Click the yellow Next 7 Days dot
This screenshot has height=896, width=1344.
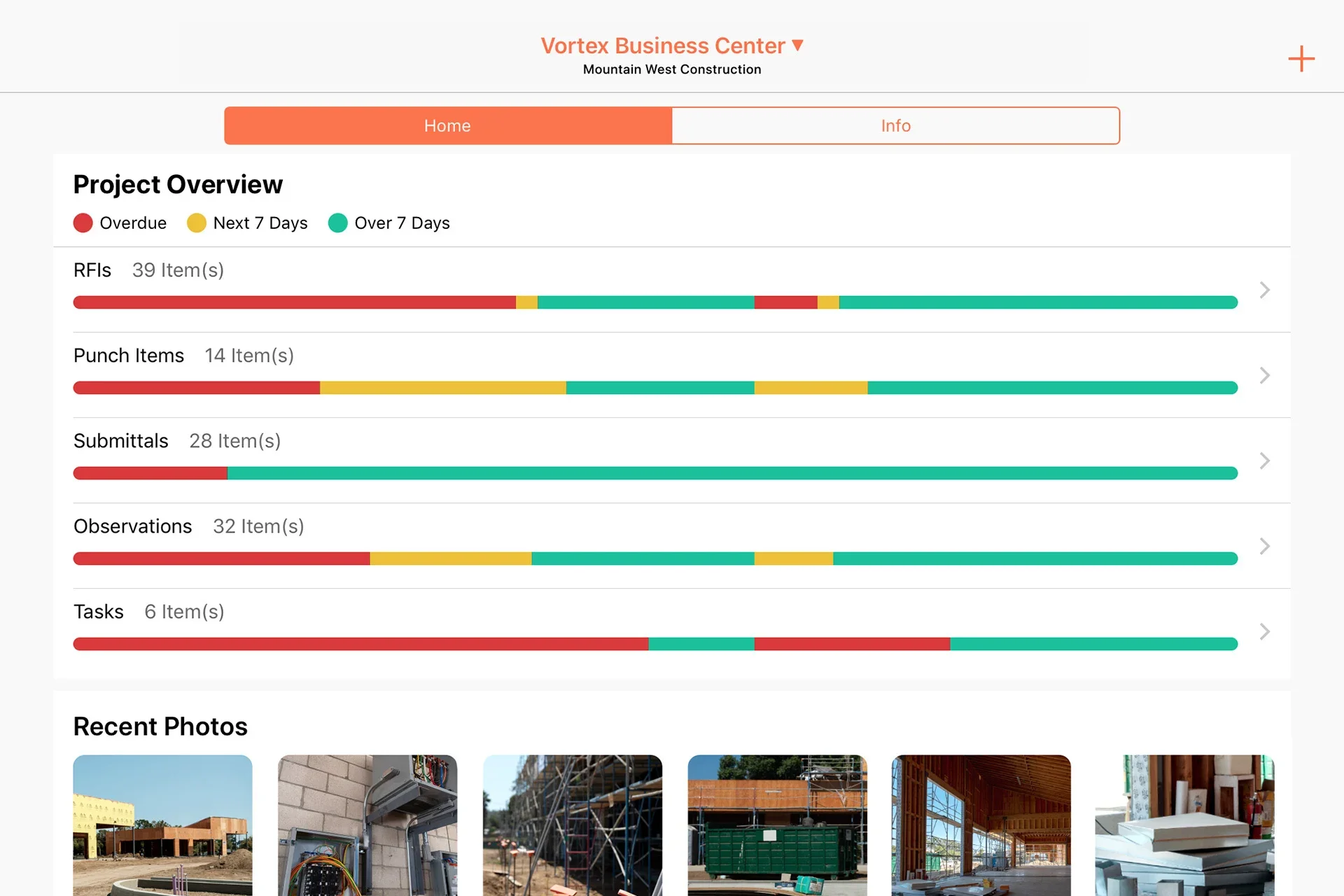tap(197, 223)
